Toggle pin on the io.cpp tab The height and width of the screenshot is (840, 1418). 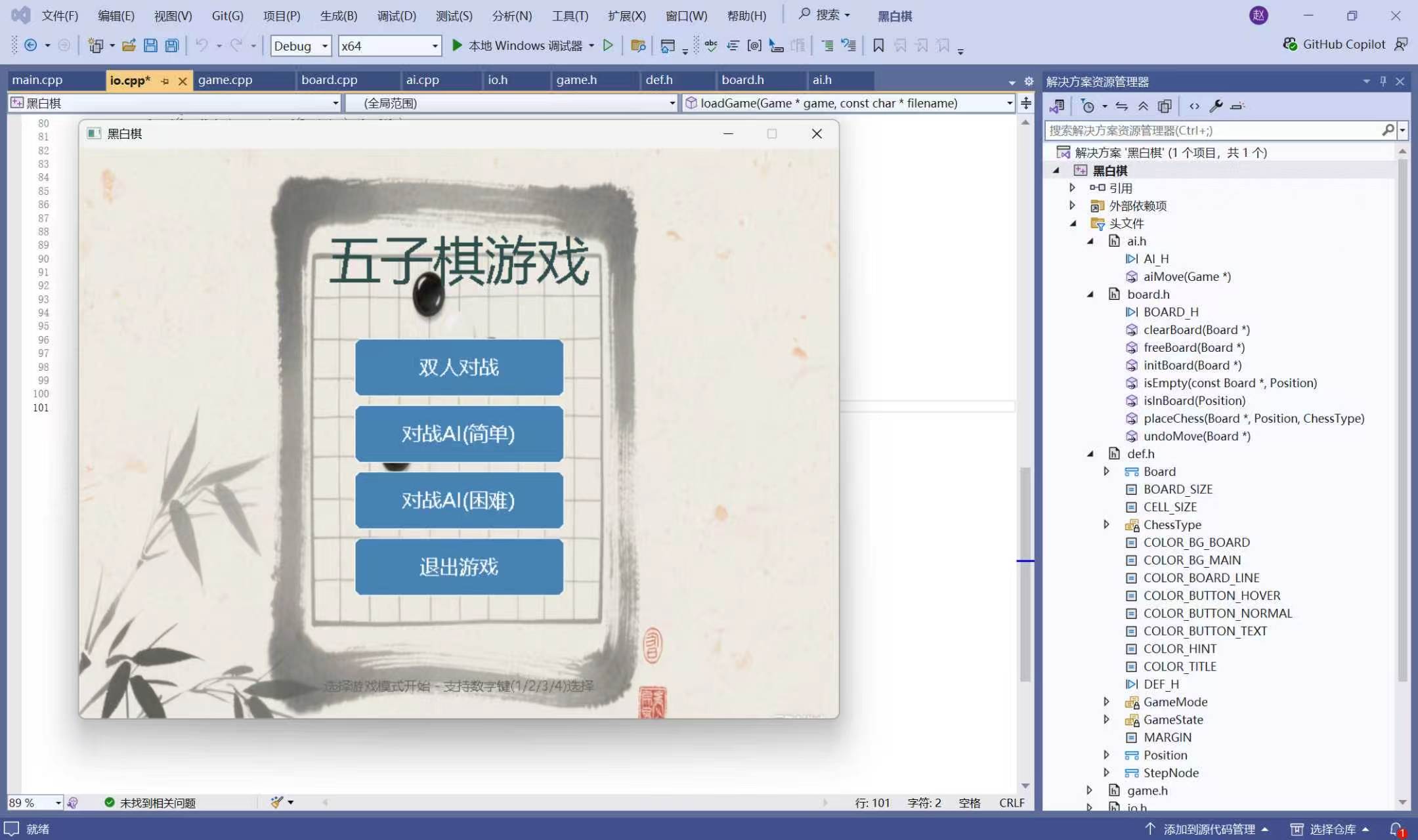pyautogui.click(x=165, y=81)
